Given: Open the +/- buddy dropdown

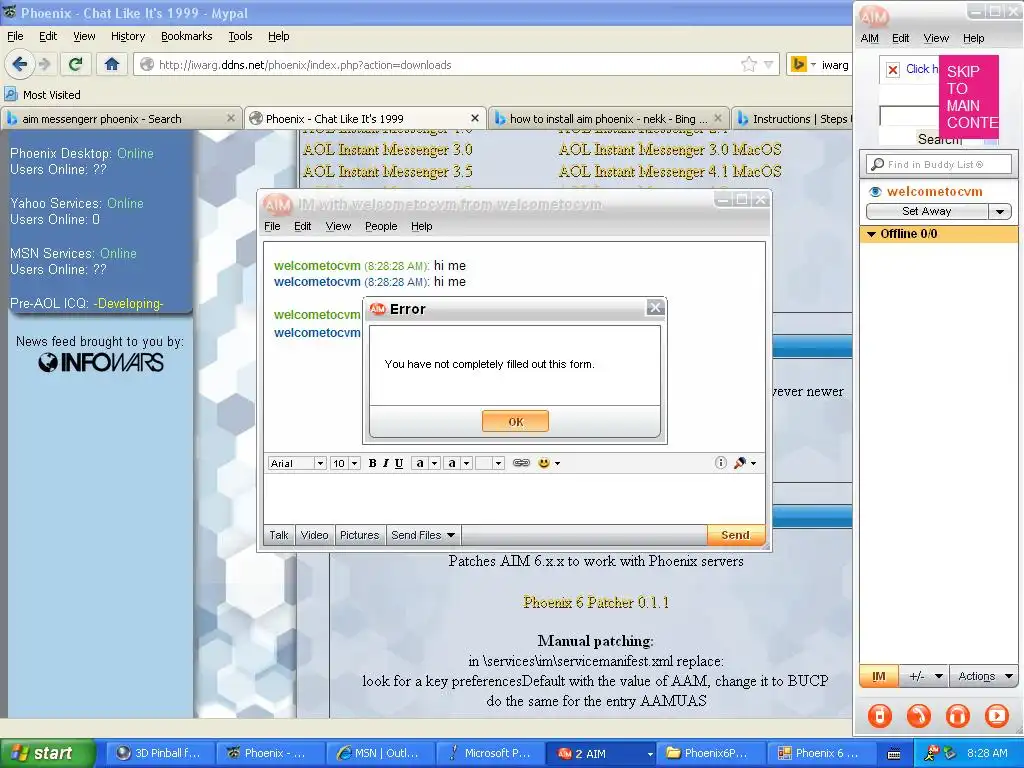Looking at the screenshot, I should (x=925, y=676).
